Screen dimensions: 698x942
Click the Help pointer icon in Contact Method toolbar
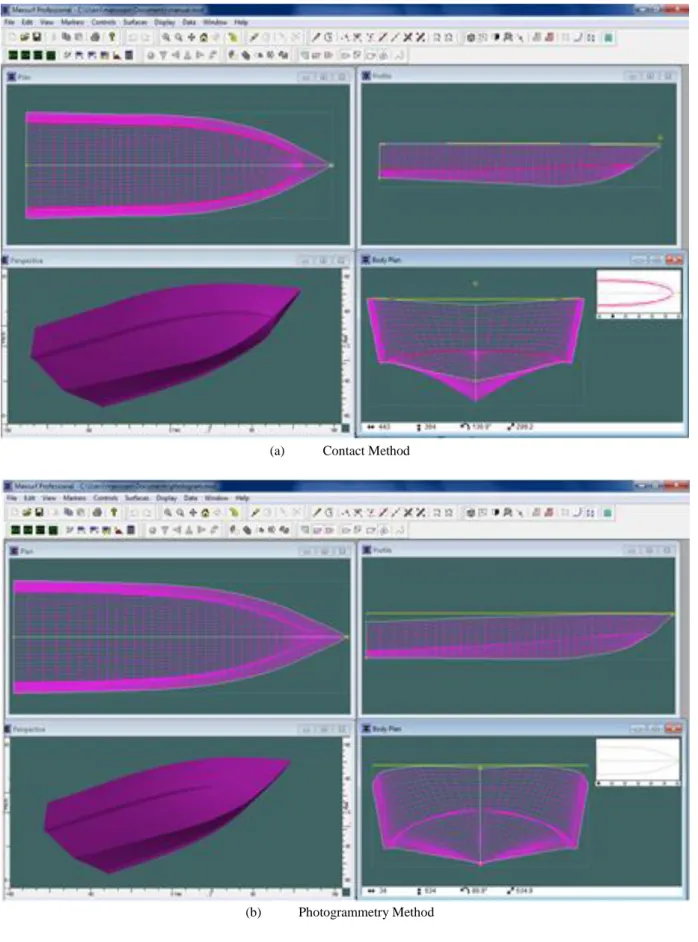pos(112,37)
